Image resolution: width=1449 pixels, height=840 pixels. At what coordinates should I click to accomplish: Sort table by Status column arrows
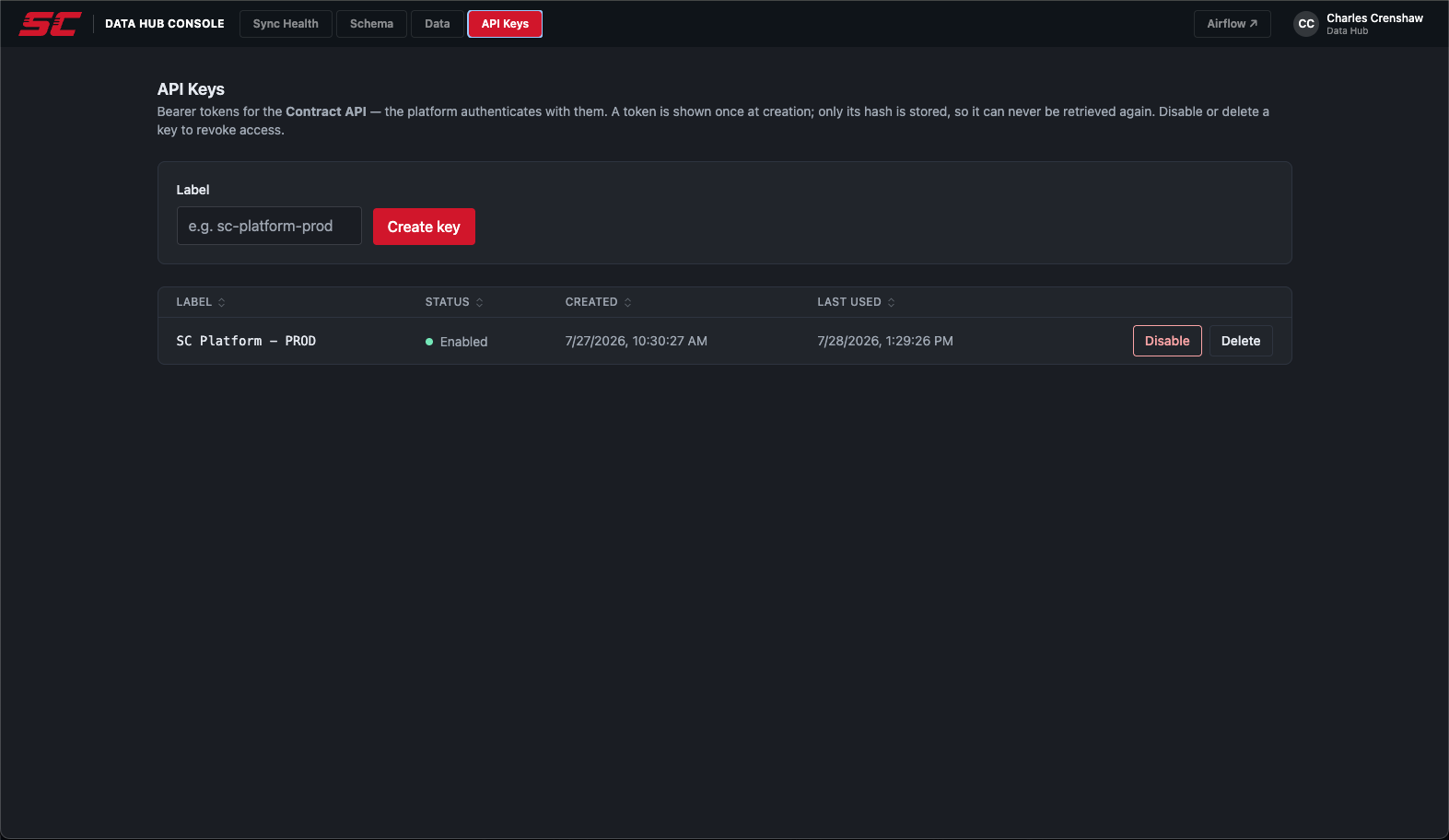480,302
